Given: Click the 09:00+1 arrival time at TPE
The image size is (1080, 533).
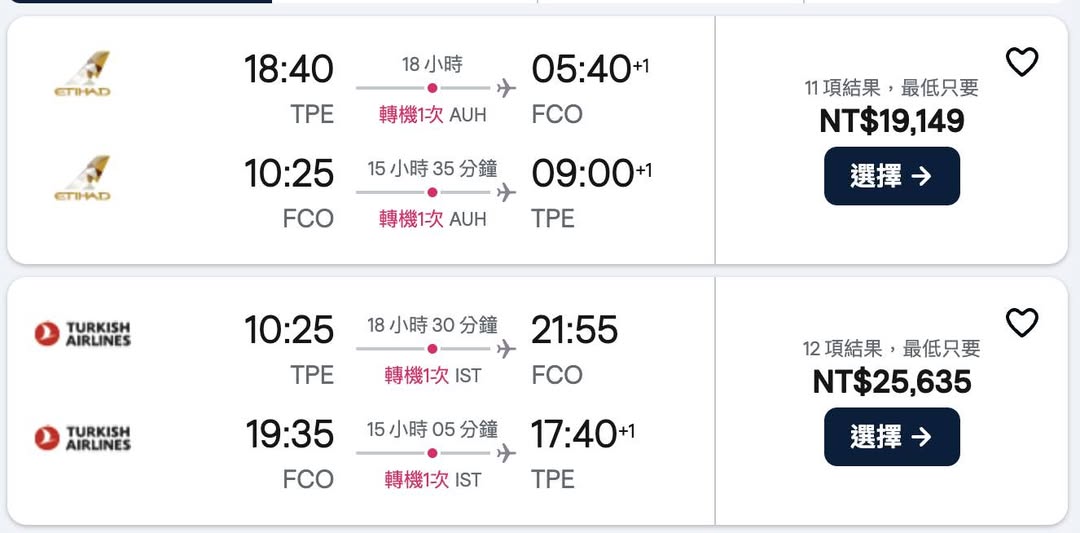Looking at the screenshot, I should pyautogui.click(x=590, y=173).
